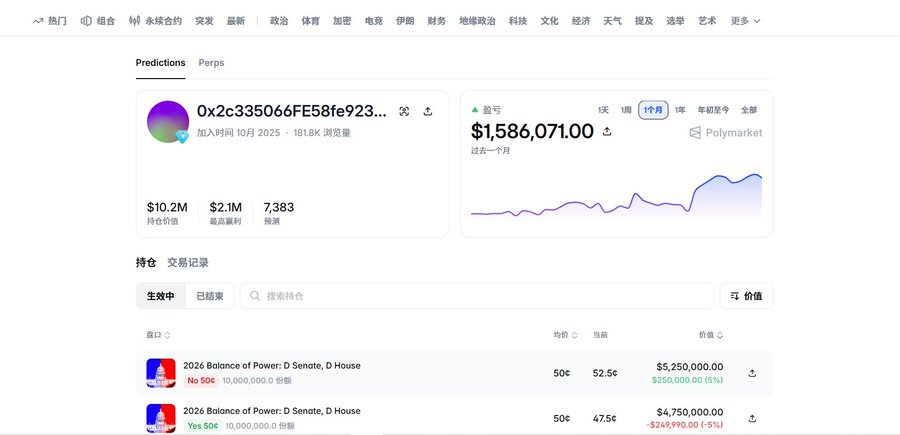Select the 最新 newest category
Viewport: 900px width, 435px height.
click(235, 21)
